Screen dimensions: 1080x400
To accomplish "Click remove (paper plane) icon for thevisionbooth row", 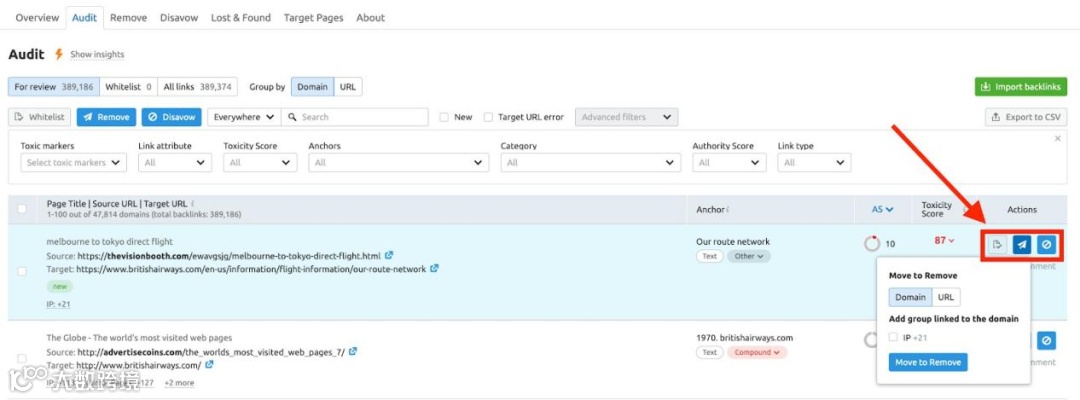I will point(1022,244).
